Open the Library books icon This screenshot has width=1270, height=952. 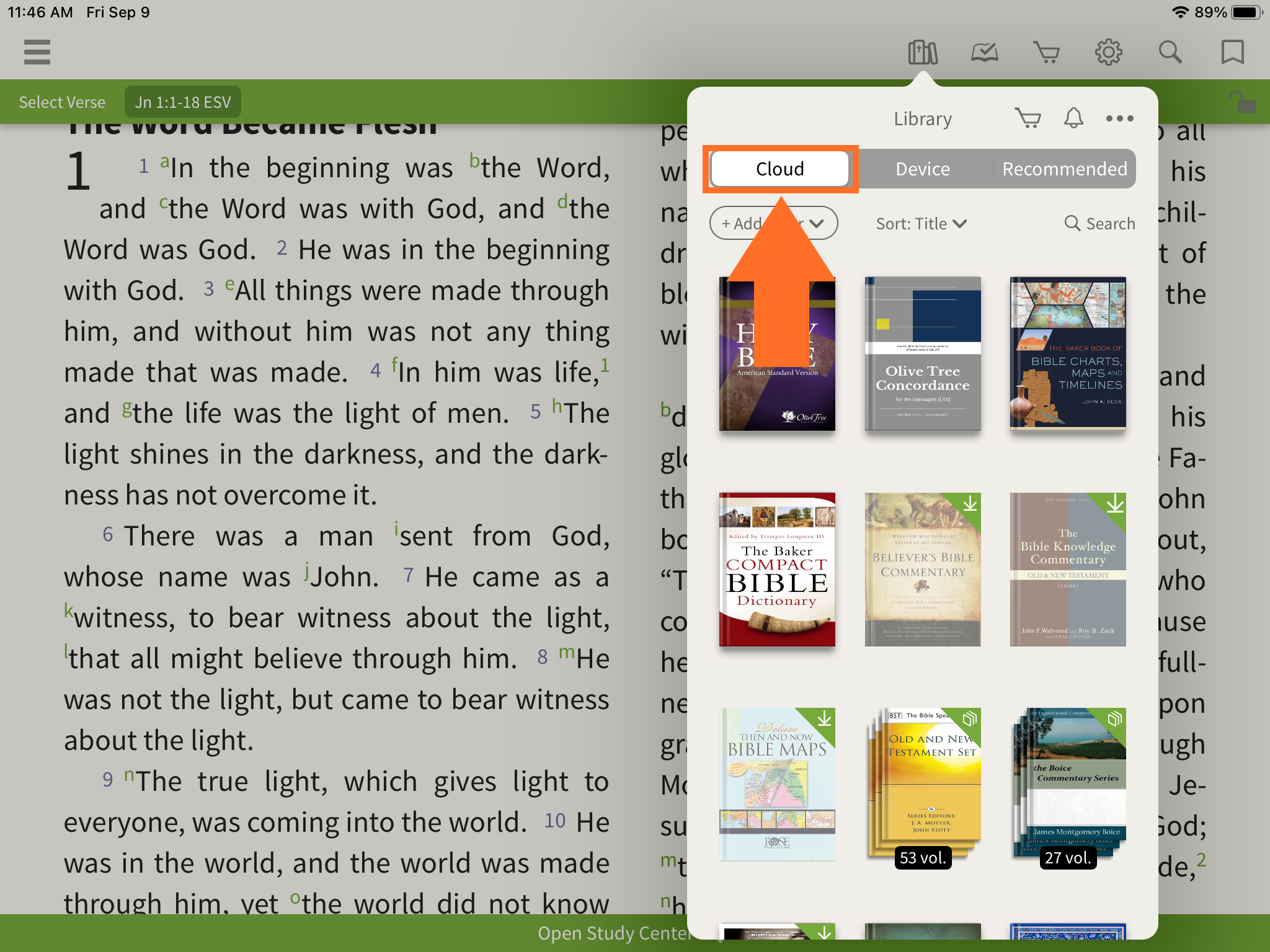[x=923, y=52]
